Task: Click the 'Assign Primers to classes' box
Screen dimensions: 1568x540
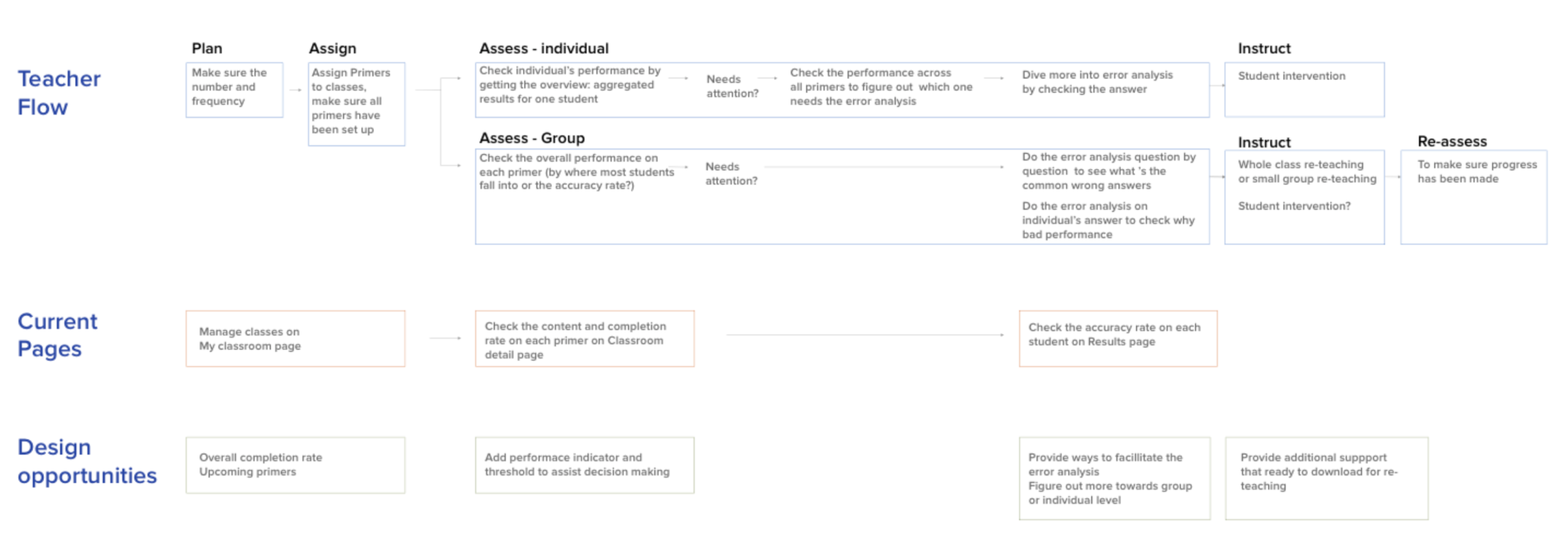Action: (x=356, y=102)
